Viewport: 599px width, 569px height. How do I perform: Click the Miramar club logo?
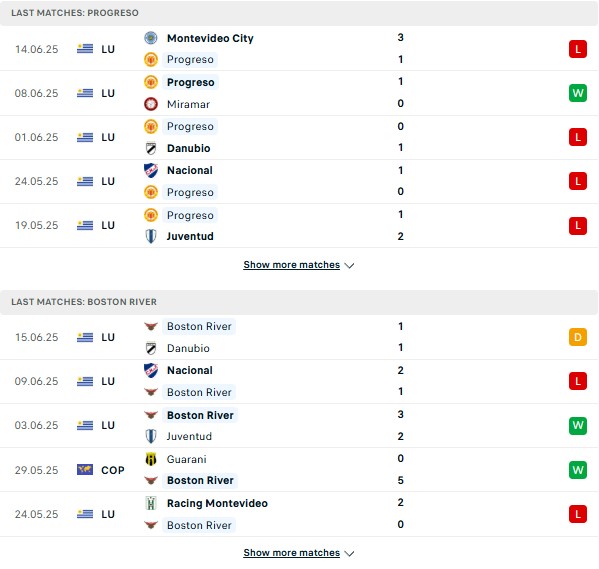tap(151, 104)
